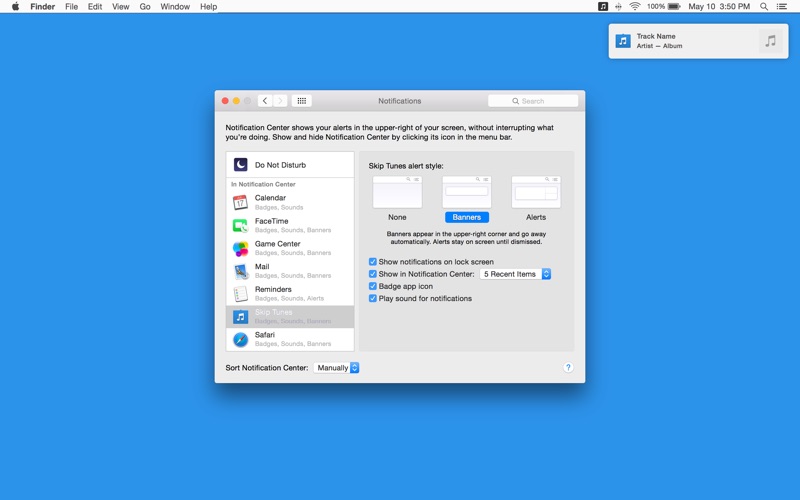Open the Apple menu

(x=15, y=7)
